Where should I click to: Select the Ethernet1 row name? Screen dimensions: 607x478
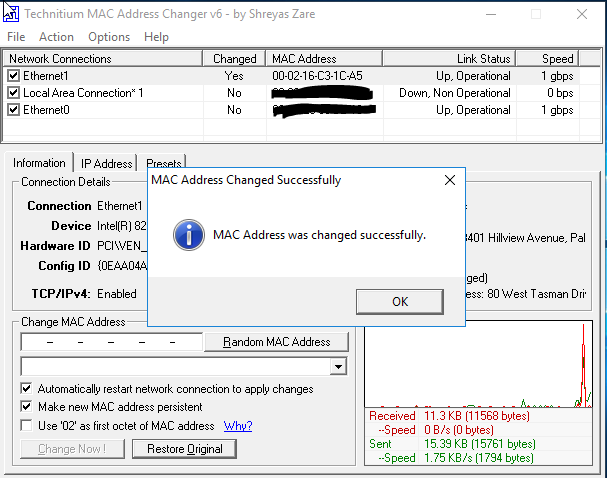point(46,75)
